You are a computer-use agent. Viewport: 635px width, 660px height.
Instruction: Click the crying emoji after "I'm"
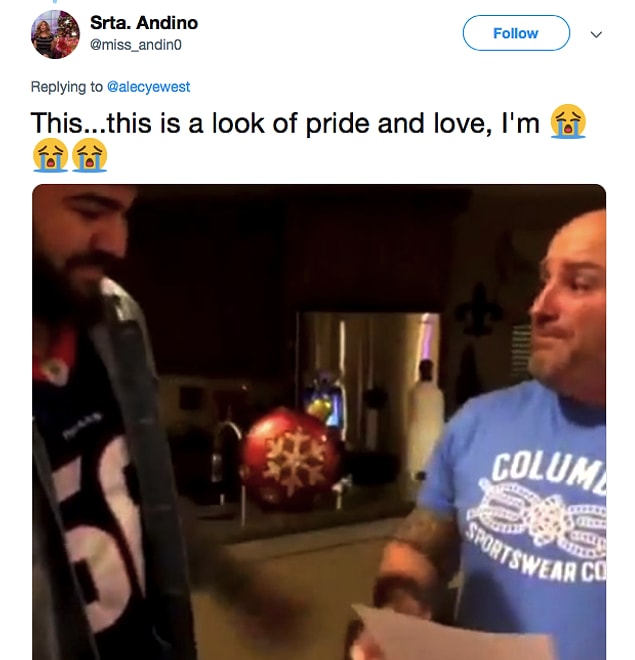[x=568, y=122]
